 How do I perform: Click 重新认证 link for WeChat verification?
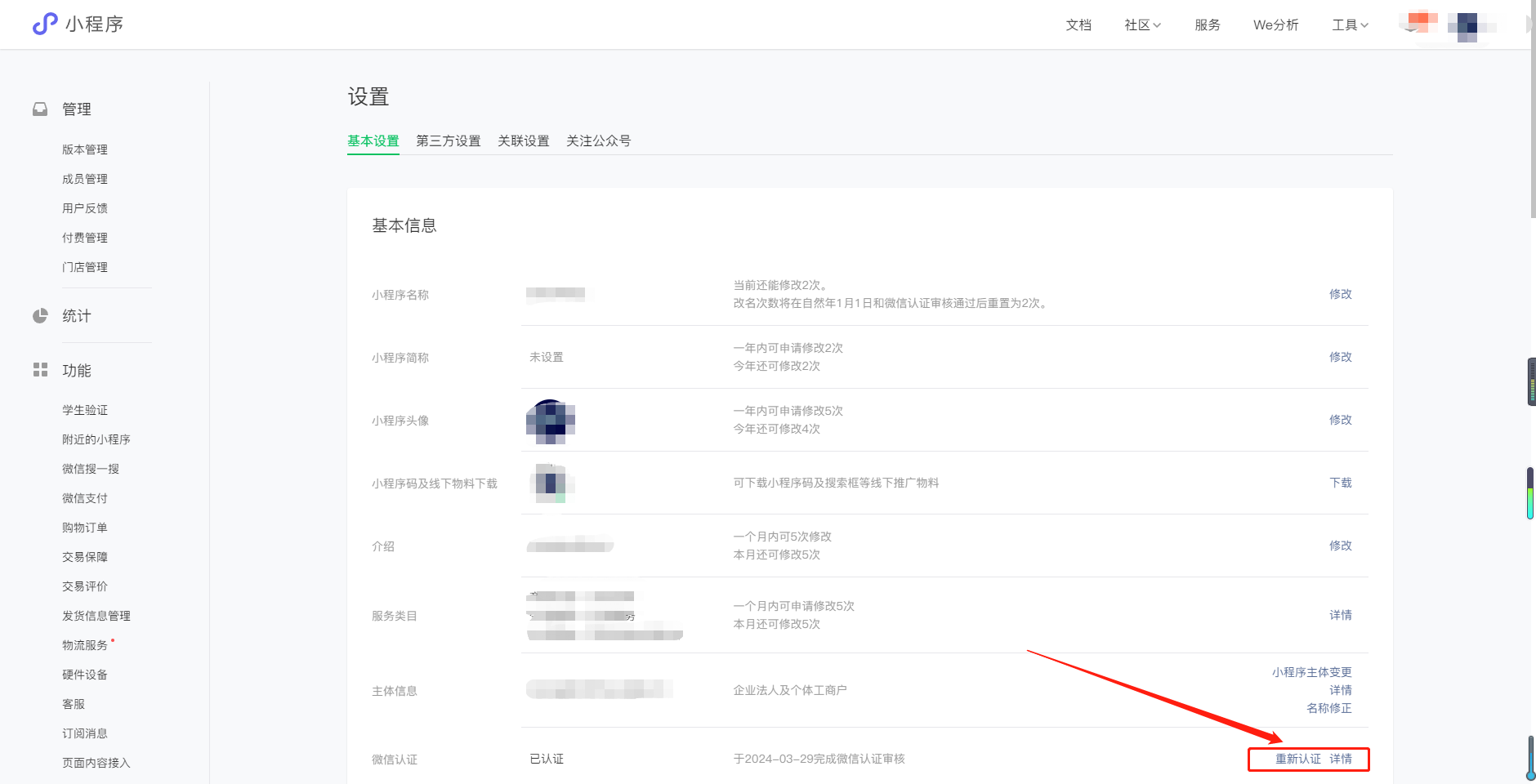click(1297, 759)
